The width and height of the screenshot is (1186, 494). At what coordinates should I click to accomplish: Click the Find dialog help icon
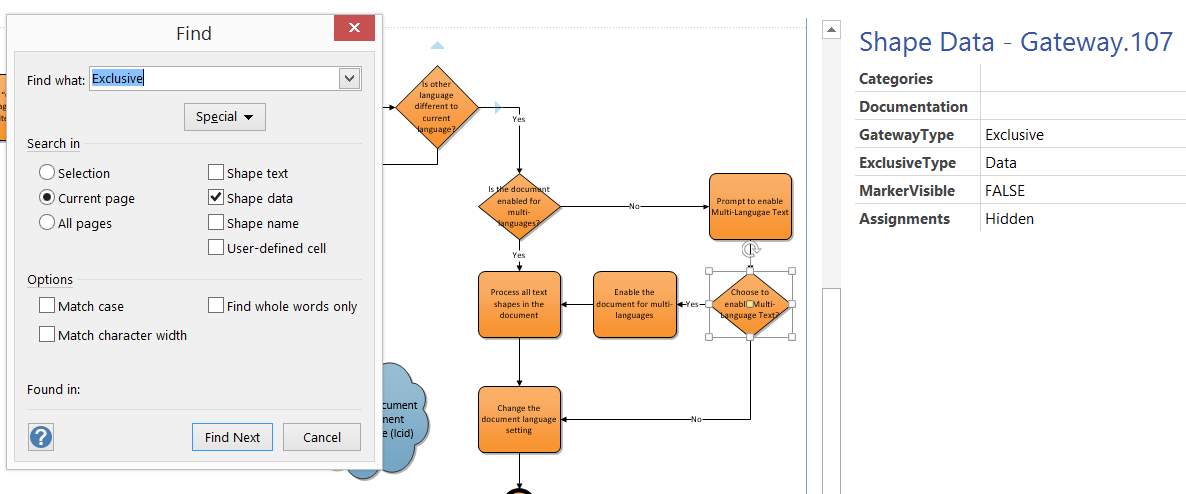pos(41,437)
